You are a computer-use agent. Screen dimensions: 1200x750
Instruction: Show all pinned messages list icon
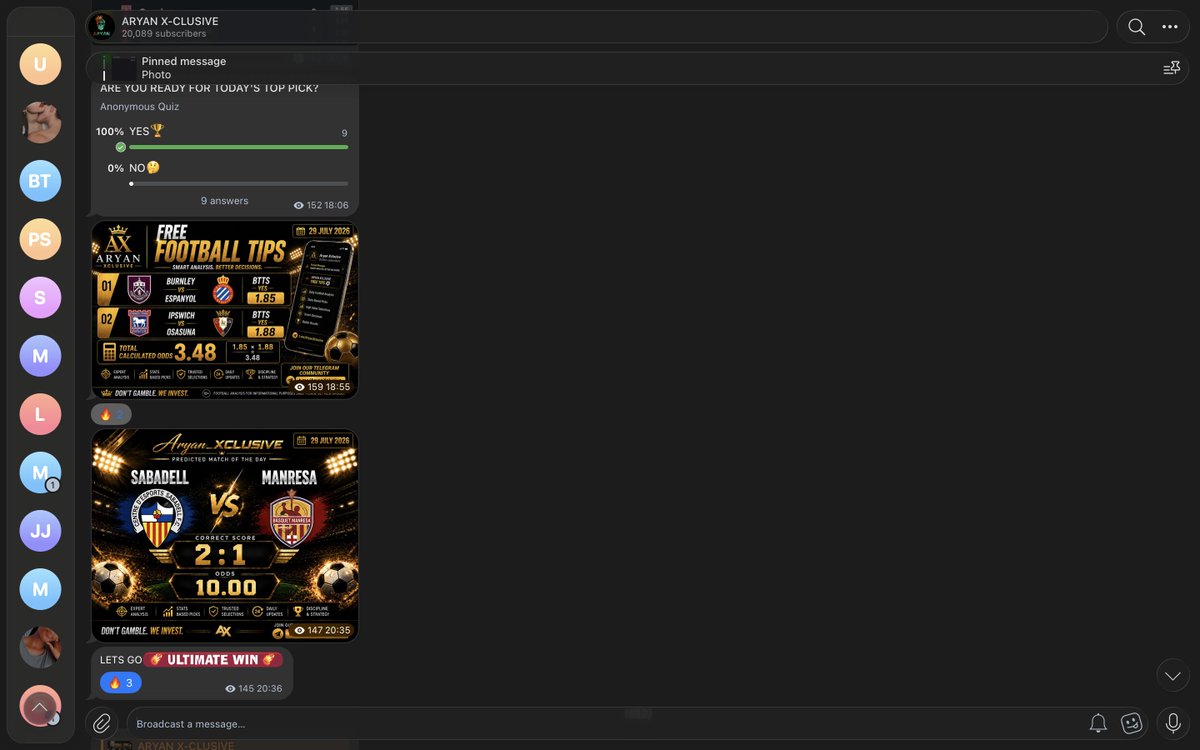click(1171, 68)
